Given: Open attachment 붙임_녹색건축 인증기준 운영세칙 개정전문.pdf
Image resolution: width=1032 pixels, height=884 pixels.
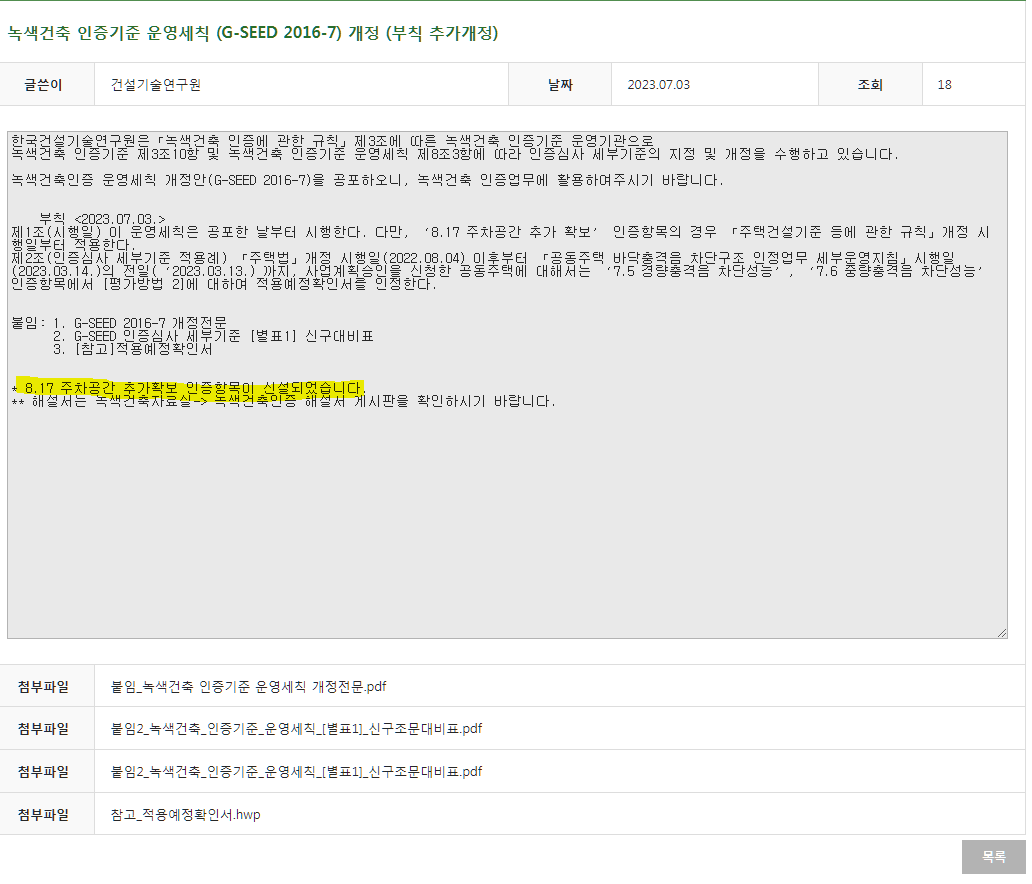Looking at the screenshot, I should [248, 687].
